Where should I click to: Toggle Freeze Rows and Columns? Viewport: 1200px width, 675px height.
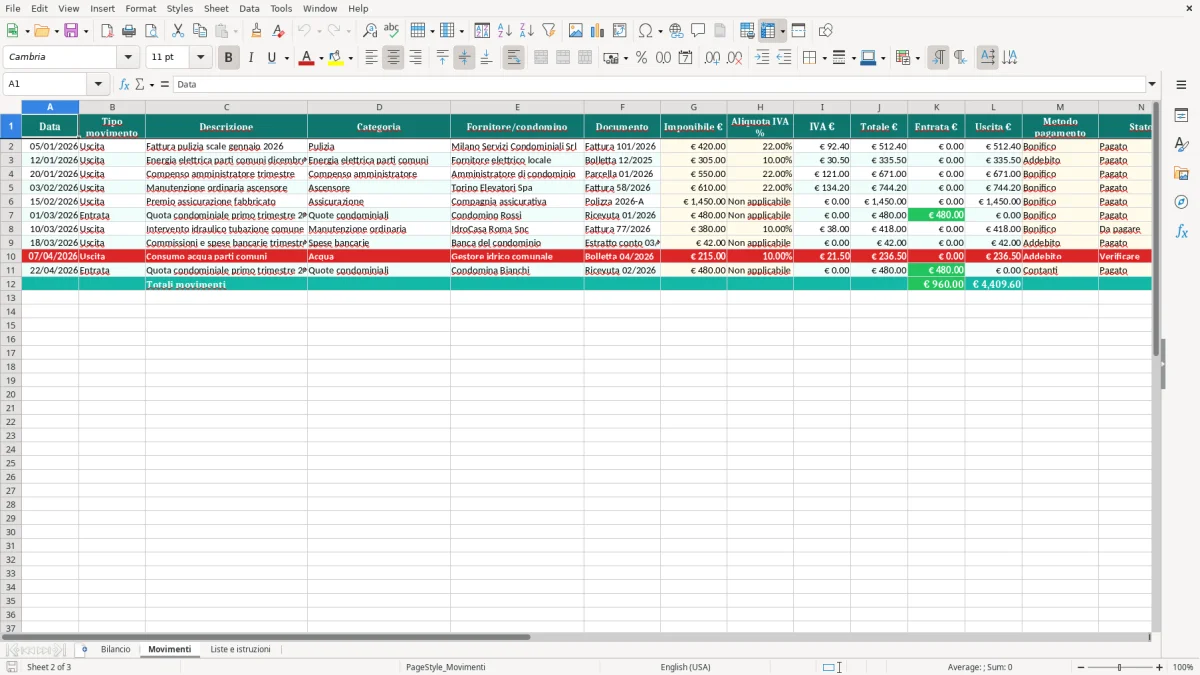768,31
